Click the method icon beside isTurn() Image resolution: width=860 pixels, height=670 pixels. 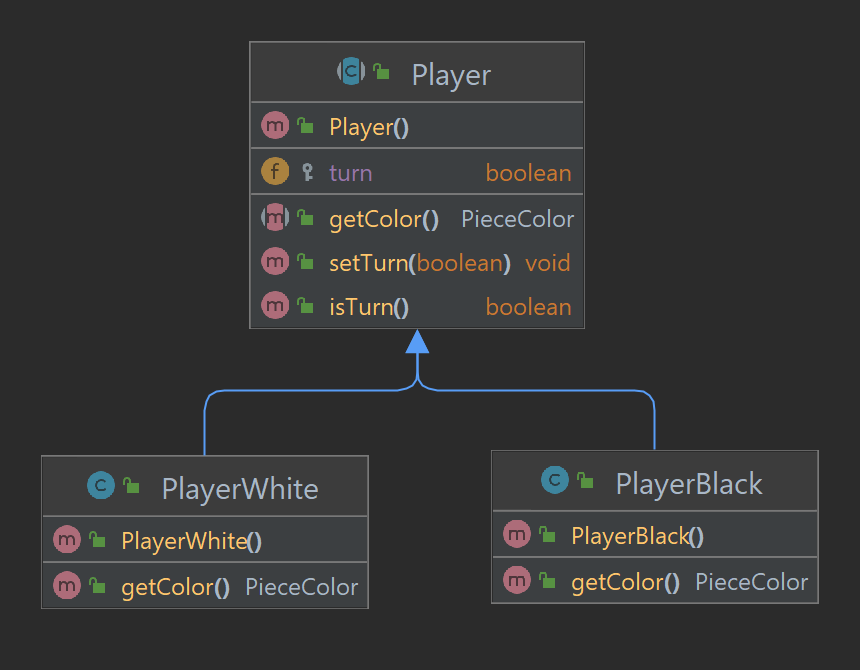[275, 306]
